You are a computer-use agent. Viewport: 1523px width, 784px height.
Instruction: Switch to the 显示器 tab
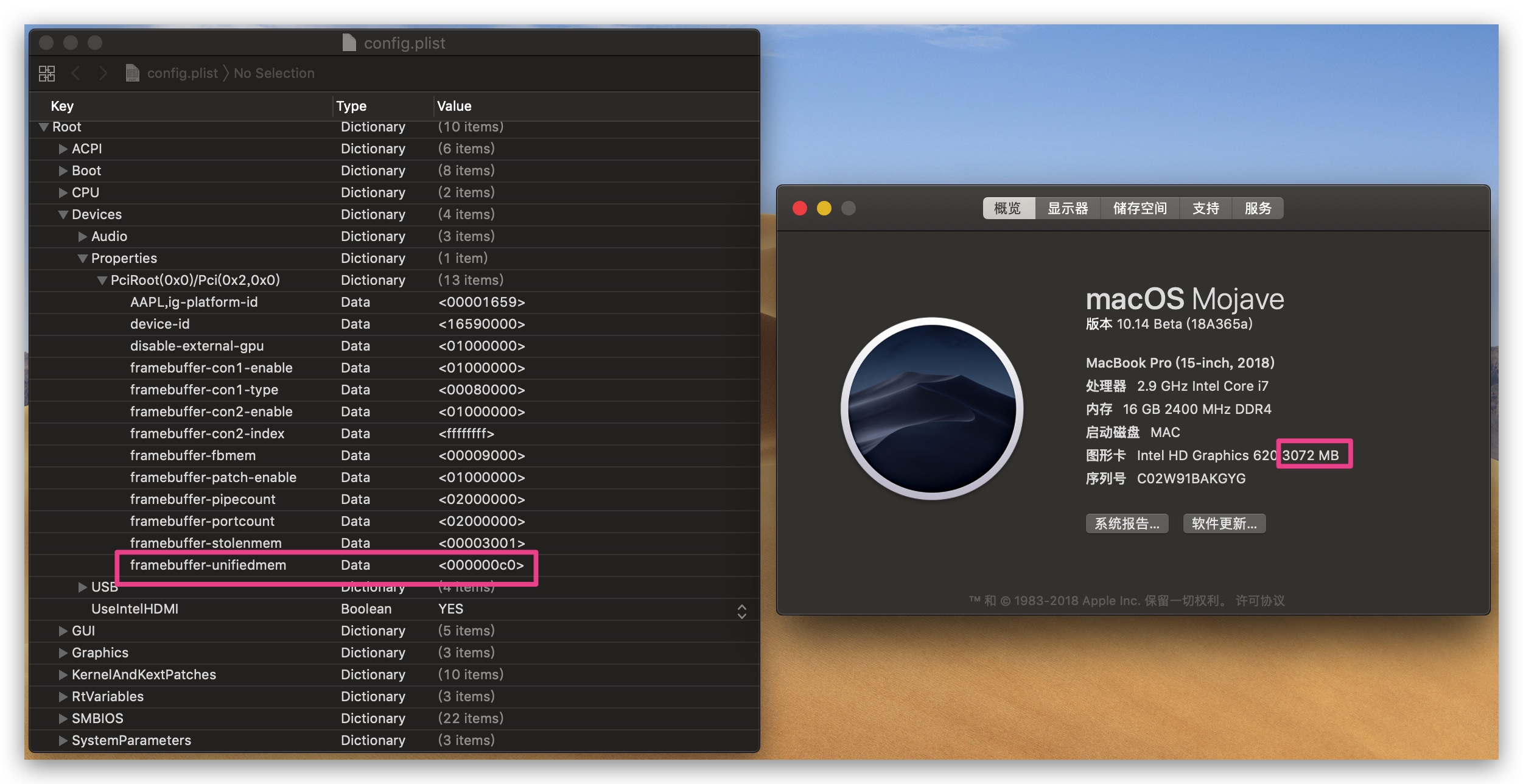(1068, 208)
